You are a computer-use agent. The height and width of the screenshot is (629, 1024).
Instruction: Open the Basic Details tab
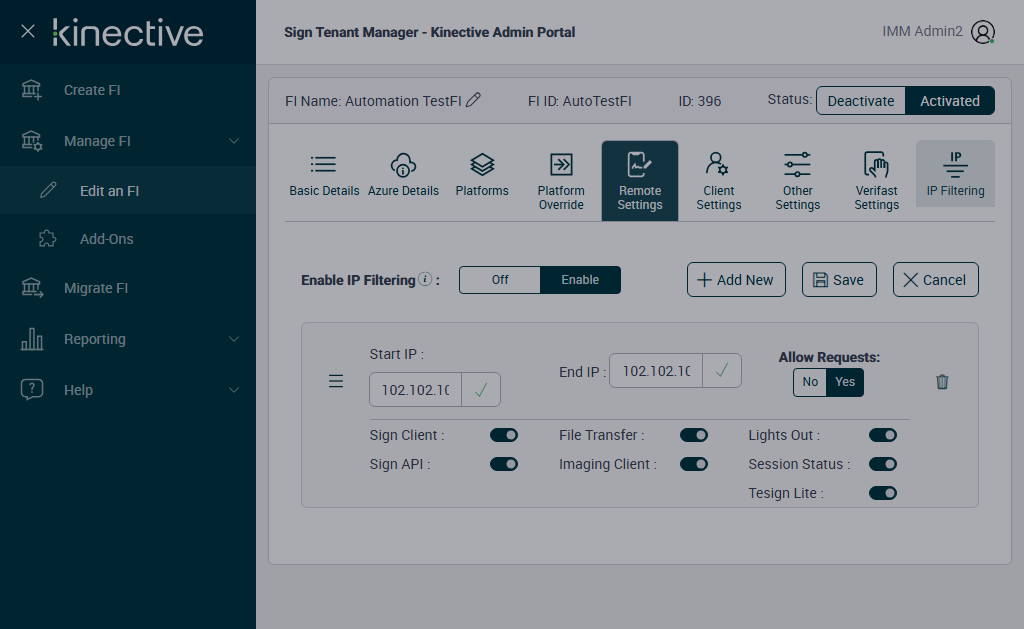point(324,176)
